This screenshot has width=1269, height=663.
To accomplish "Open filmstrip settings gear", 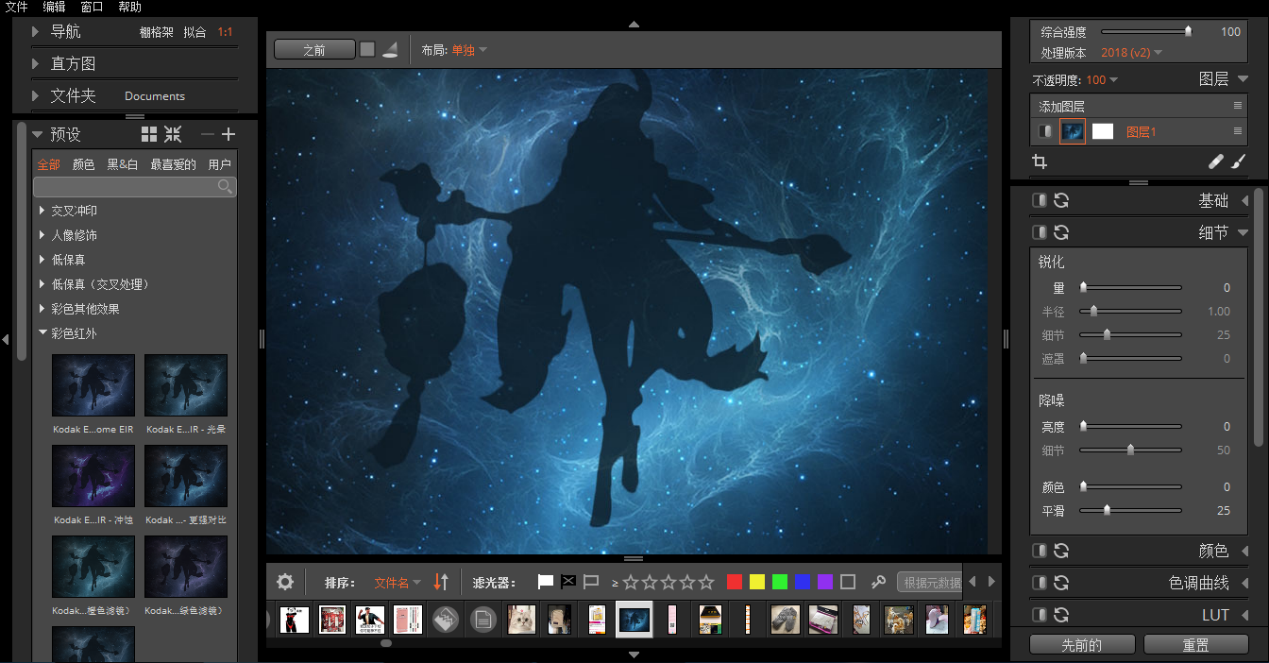I will [285, 582].
